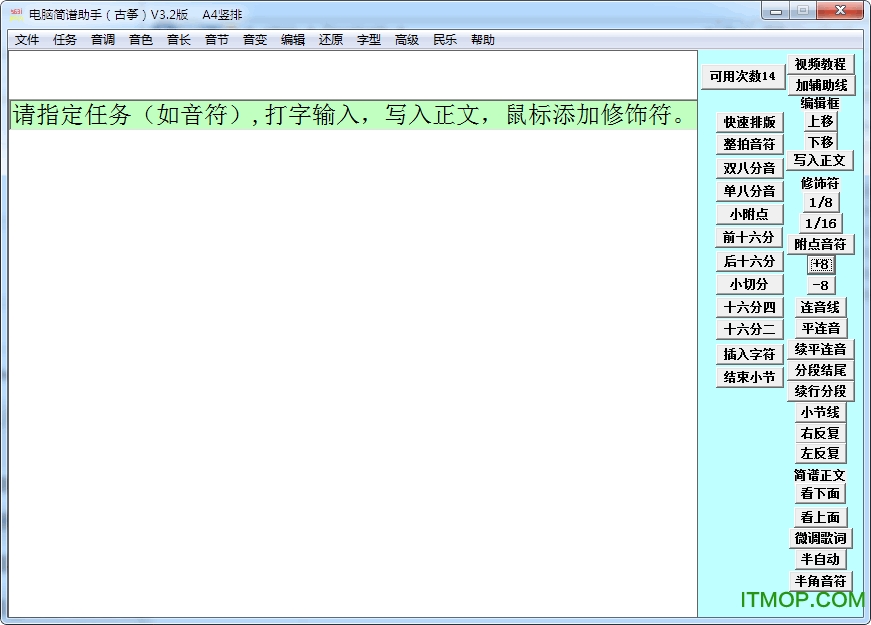Choose the 小附点 rhythm button
871x625 pixels.
[749, 214]
